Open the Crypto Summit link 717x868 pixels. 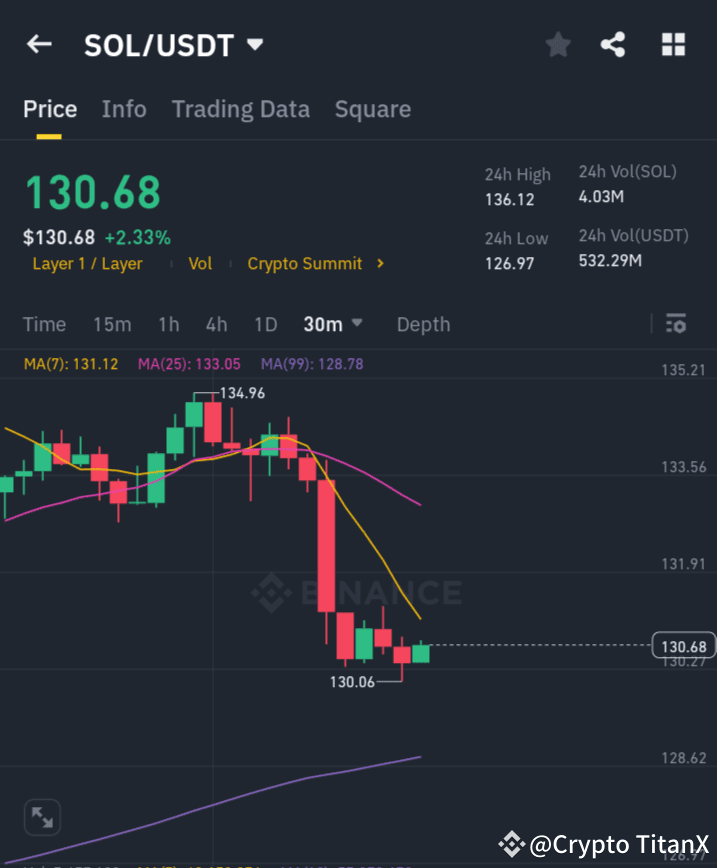pyautogui.click(x=305, y=264)
